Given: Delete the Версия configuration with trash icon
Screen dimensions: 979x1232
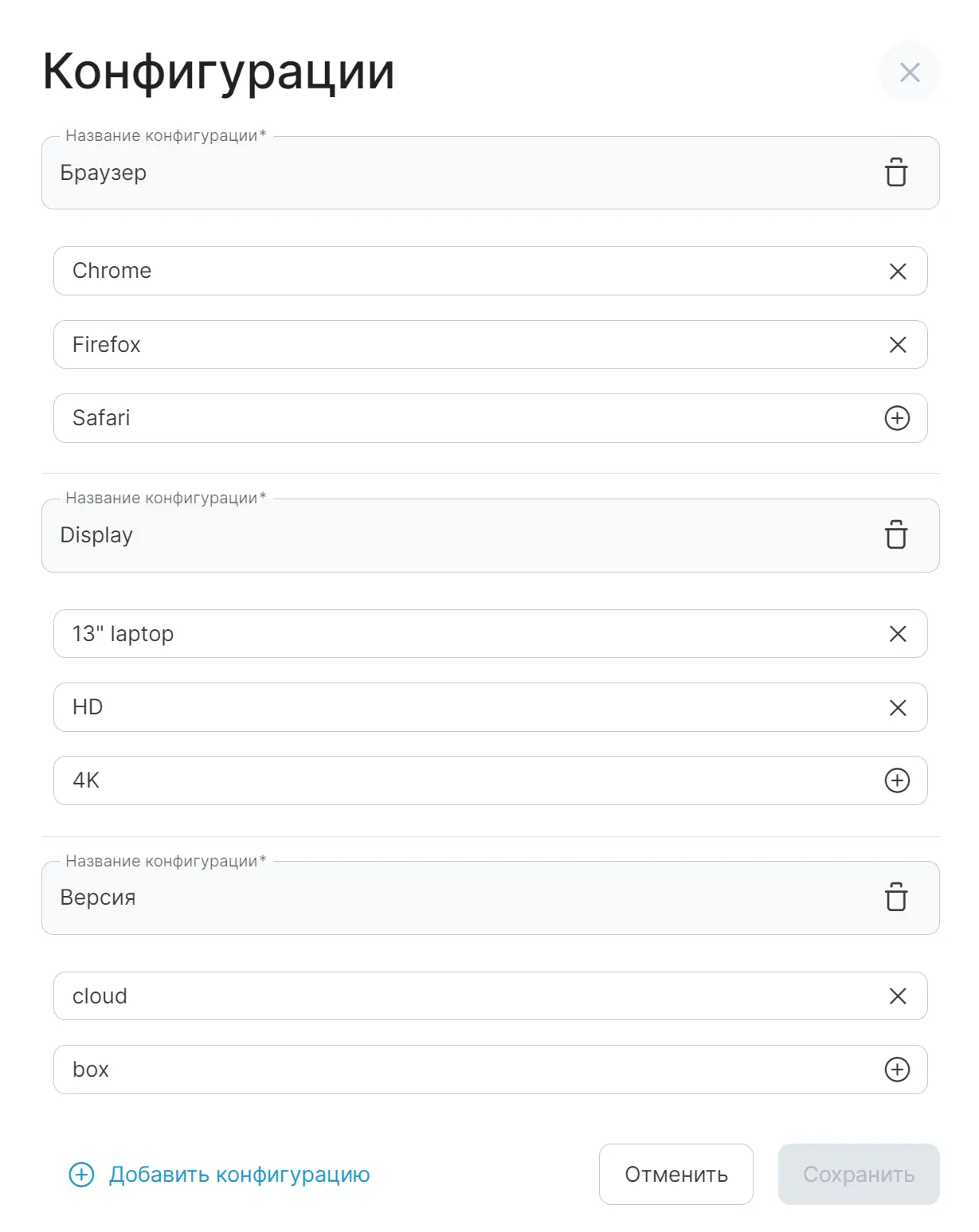Looking at the screenshot, I should [896, 898].
